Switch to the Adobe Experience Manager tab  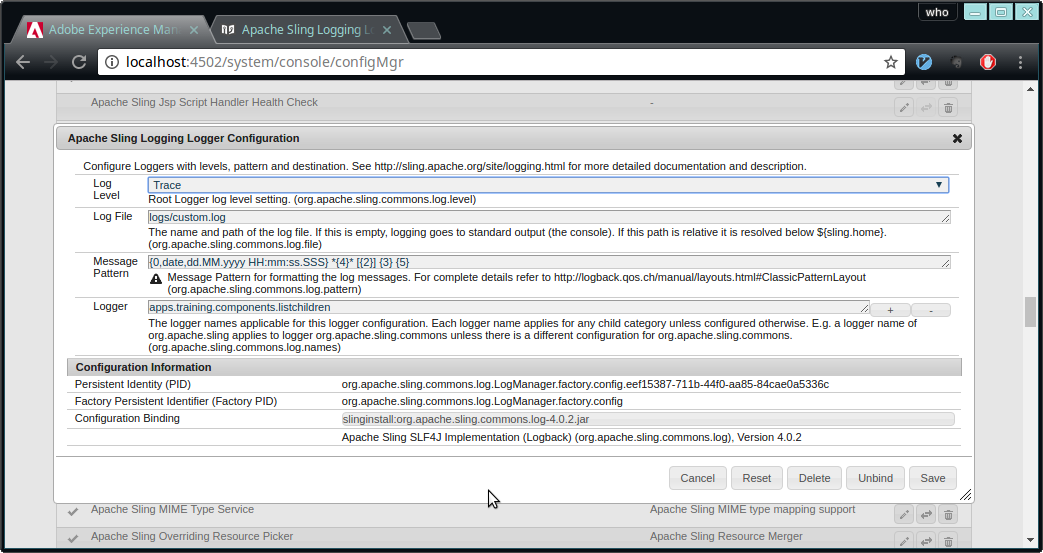pos(112,30)
